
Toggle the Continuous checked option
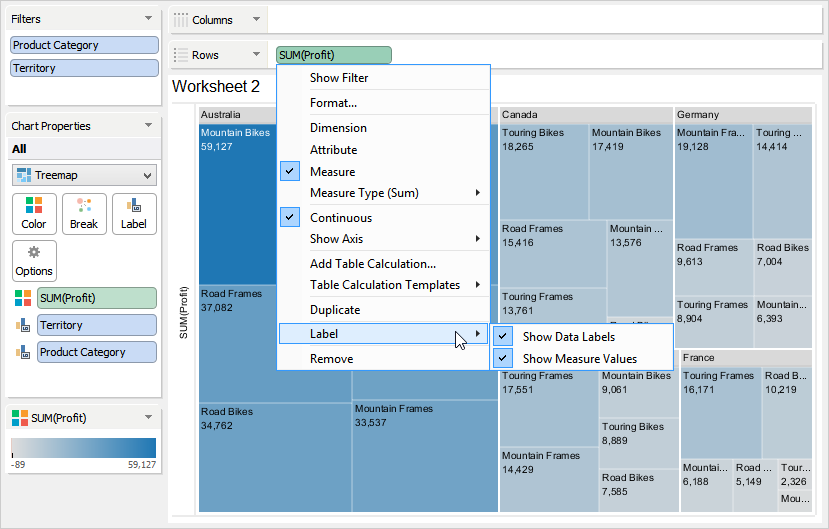coord(290,217)
